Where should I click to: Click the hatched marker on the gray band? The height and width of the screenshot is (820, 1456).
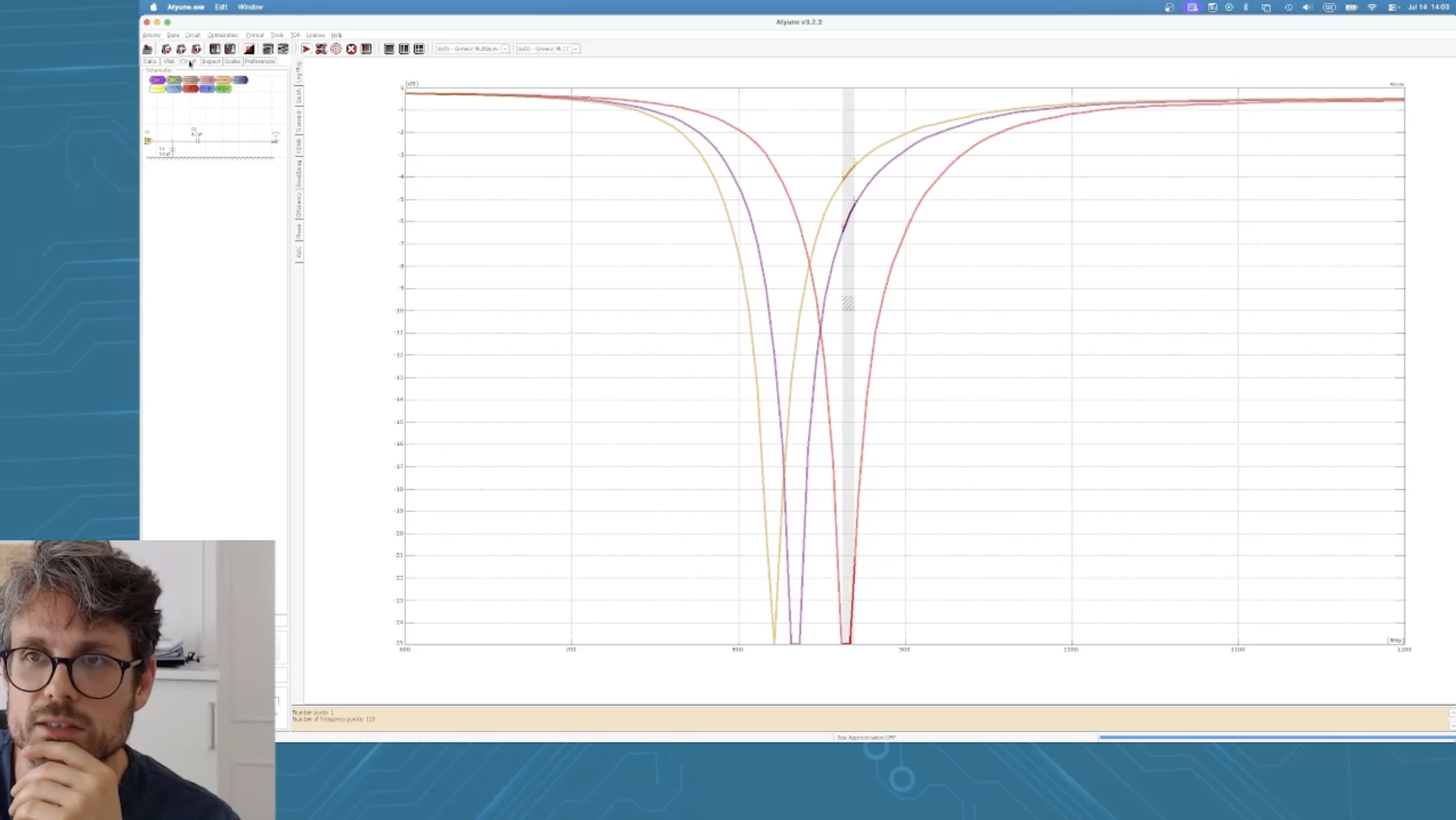pyautogui.click(x=848, y=303)
